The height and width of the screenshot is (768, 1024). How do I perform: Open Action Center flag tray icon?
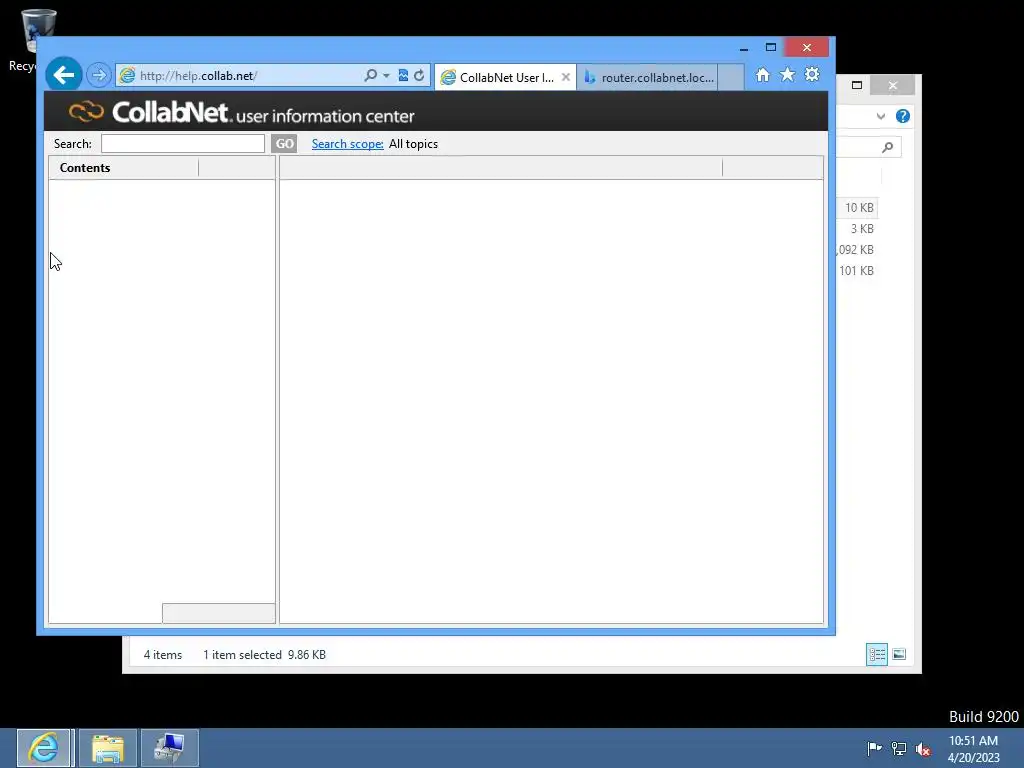874,748
